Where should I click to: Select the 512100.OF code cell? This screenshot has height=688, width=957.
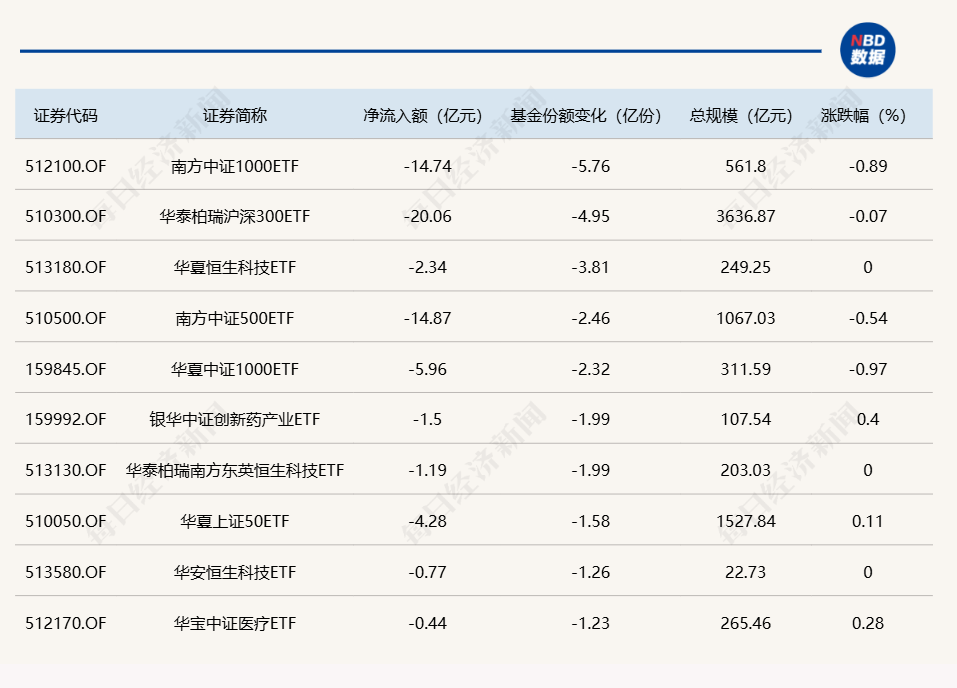pos(66,166)
